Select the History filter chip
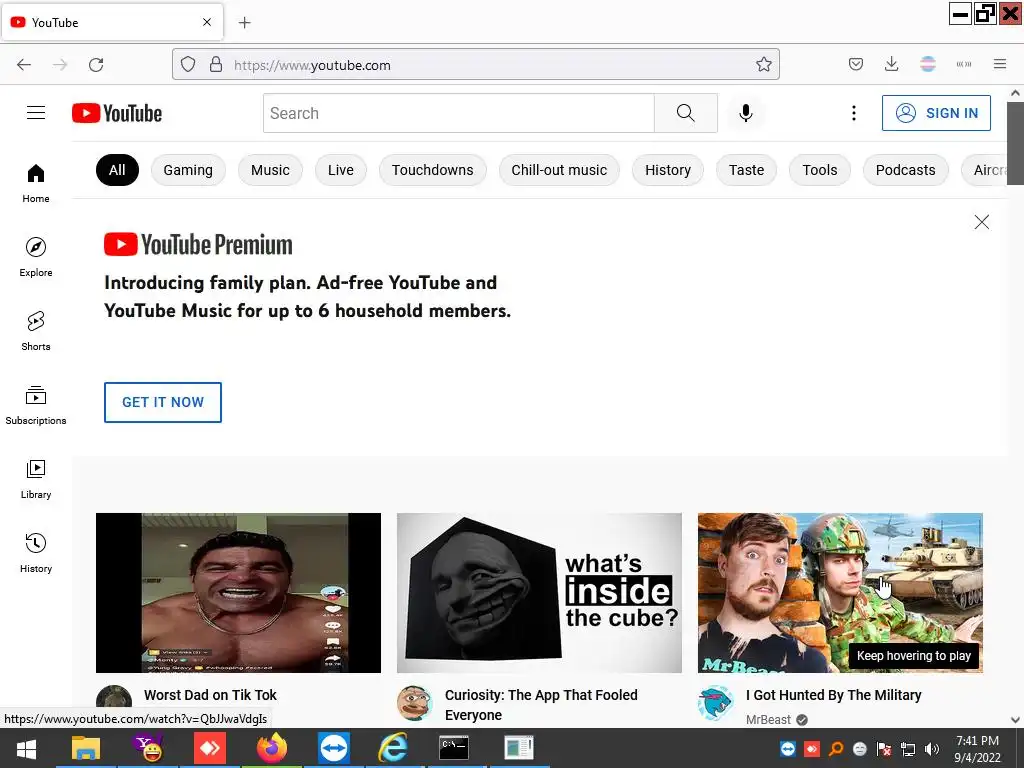 point(667,170)
